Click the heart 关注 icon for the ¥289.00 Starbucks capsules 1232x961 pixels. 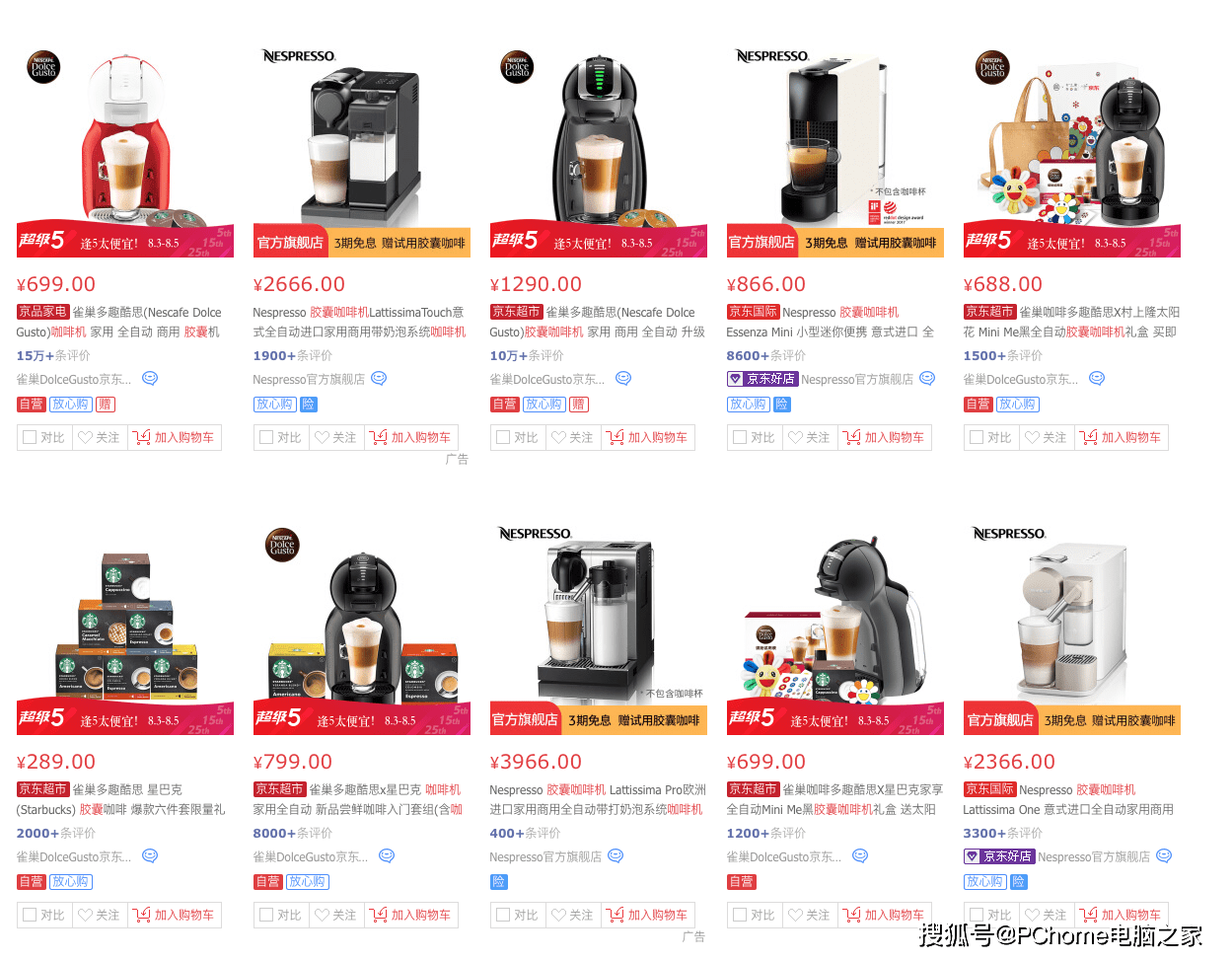click(86, 915)
